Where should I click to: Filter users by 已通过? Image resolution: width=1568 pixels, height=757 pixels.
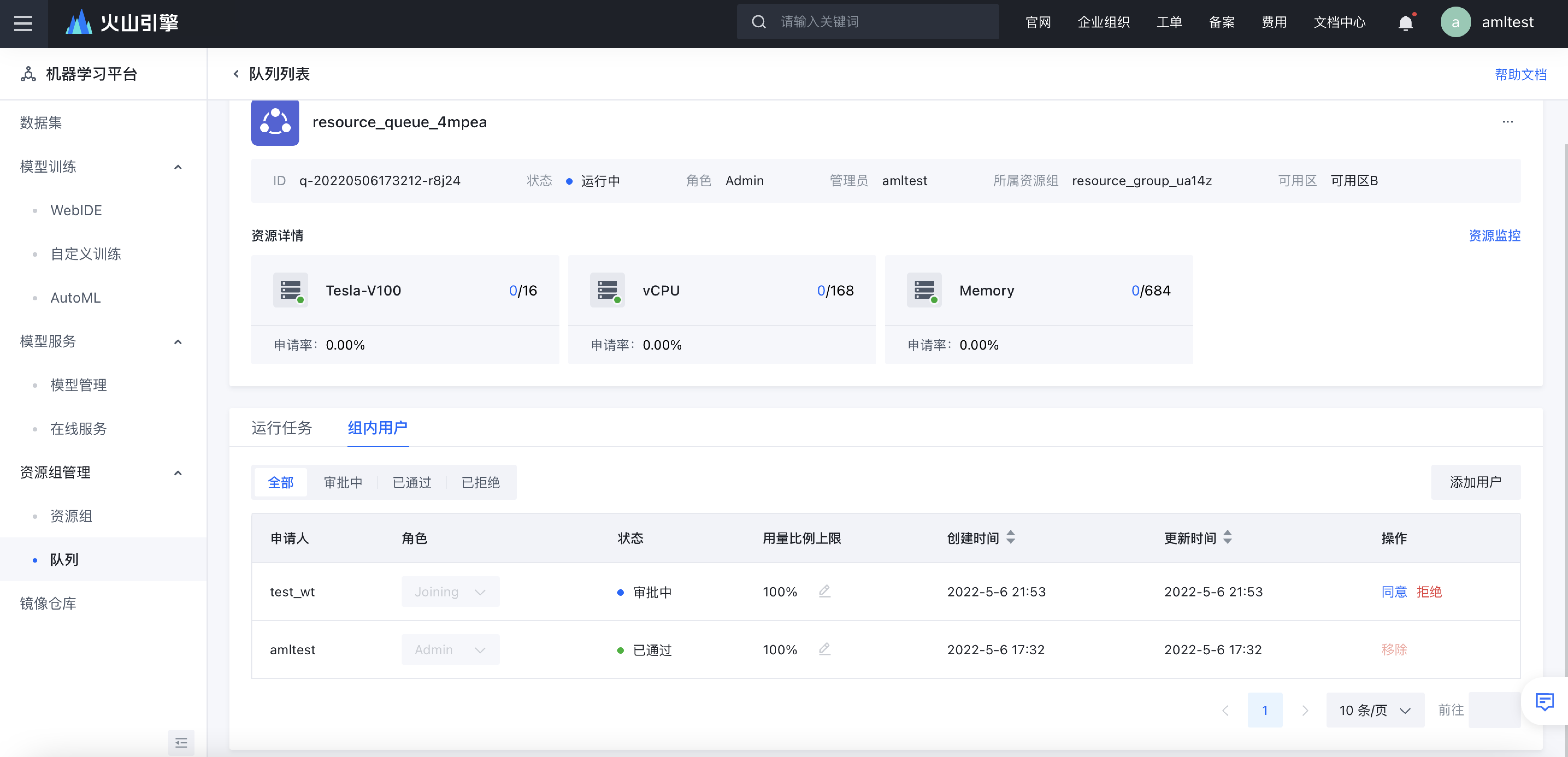[412, 483]
